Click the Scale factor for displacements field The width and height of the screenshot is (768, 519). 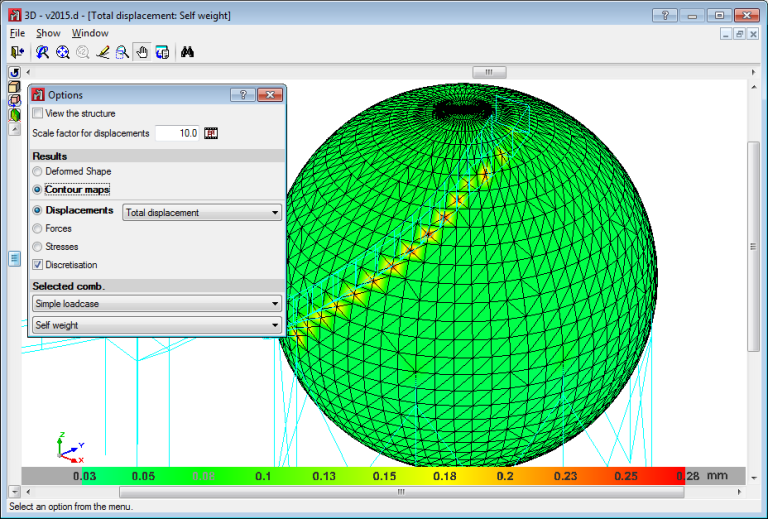(178, 133)
